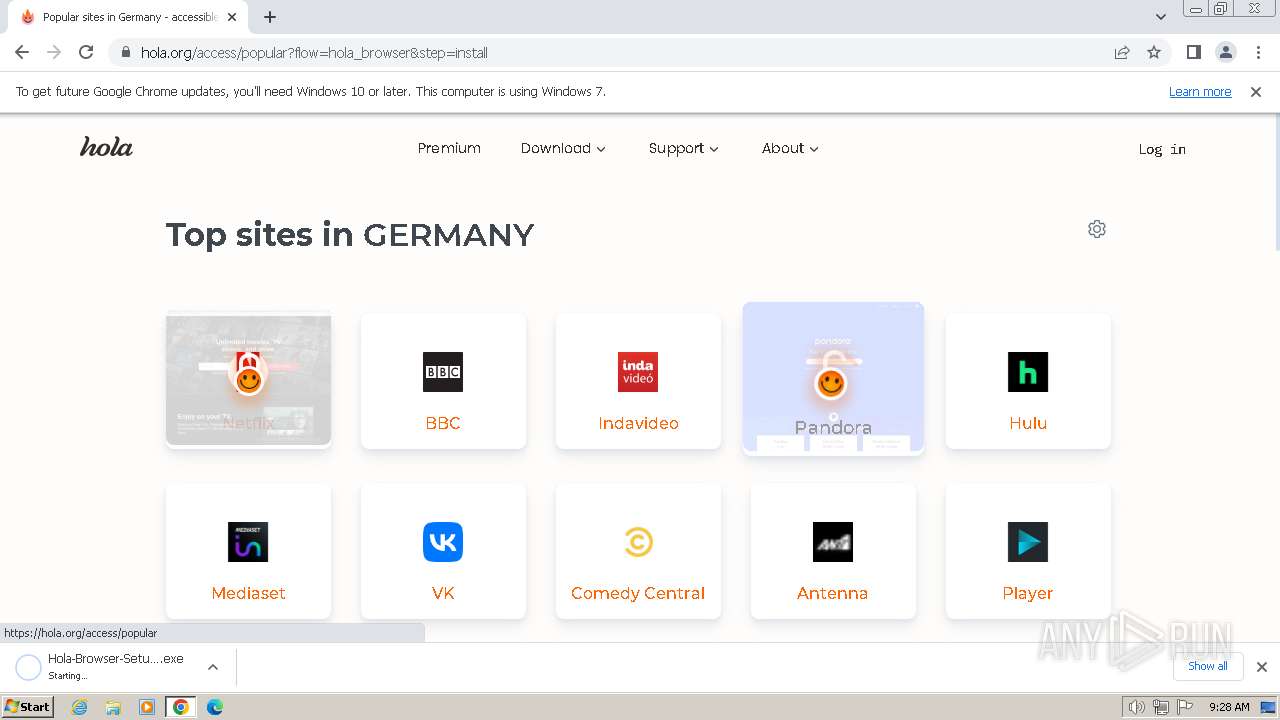Expand the About menu

pyautogui.click(x=790, y=148)
